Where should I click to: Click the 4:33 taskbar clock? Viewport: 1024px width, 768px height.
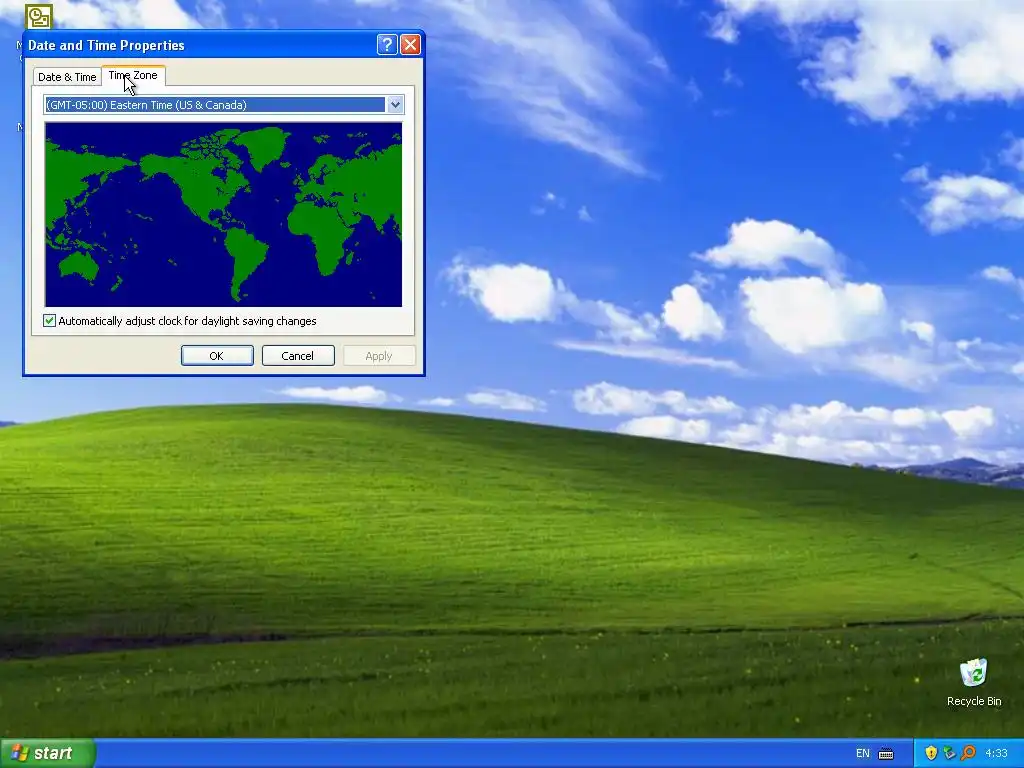(x=996, y=754)
